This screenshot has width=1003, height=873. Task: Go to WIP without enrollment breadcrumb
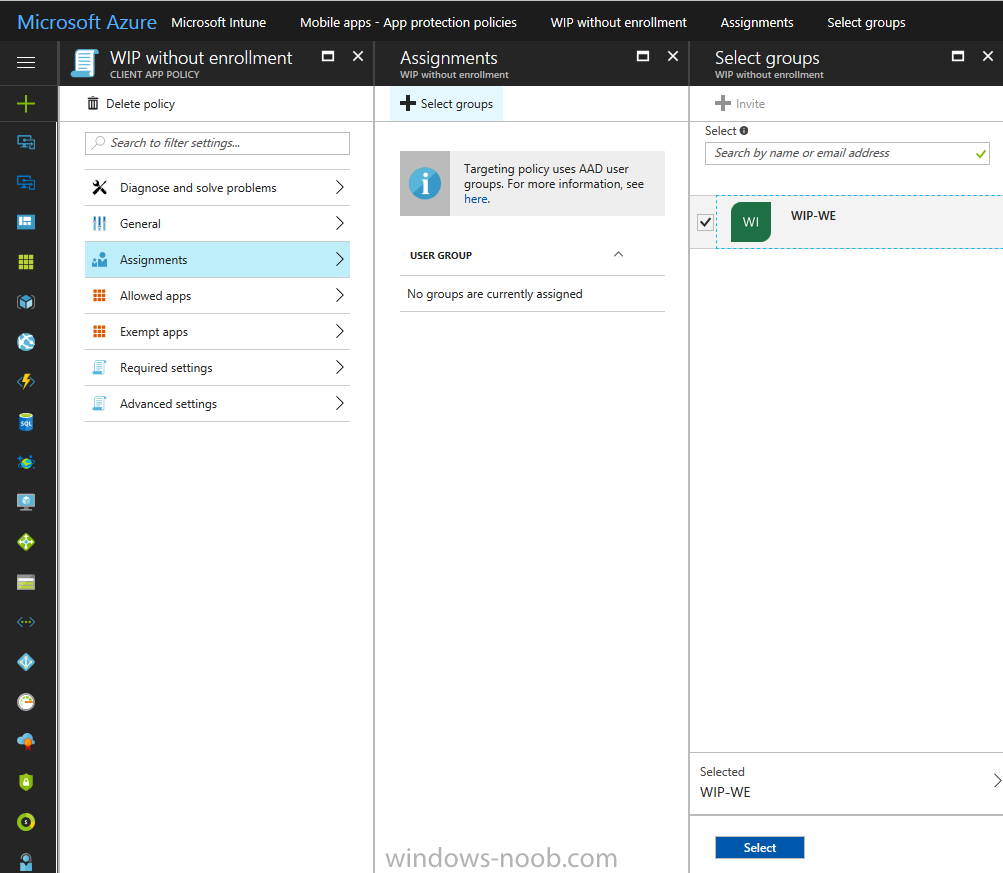[x=618, y=22]
